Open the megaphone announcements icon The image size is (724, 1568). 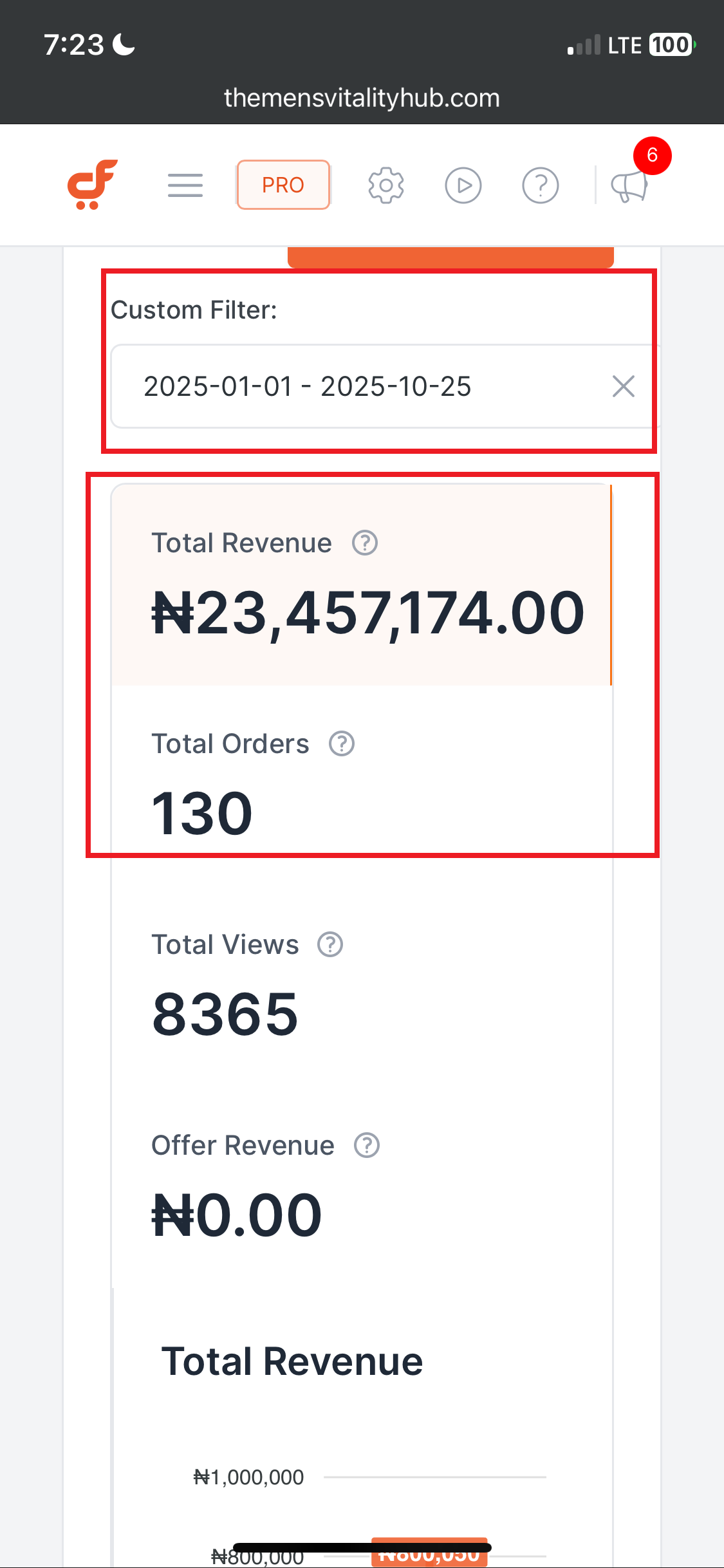(x=629, y=187)
